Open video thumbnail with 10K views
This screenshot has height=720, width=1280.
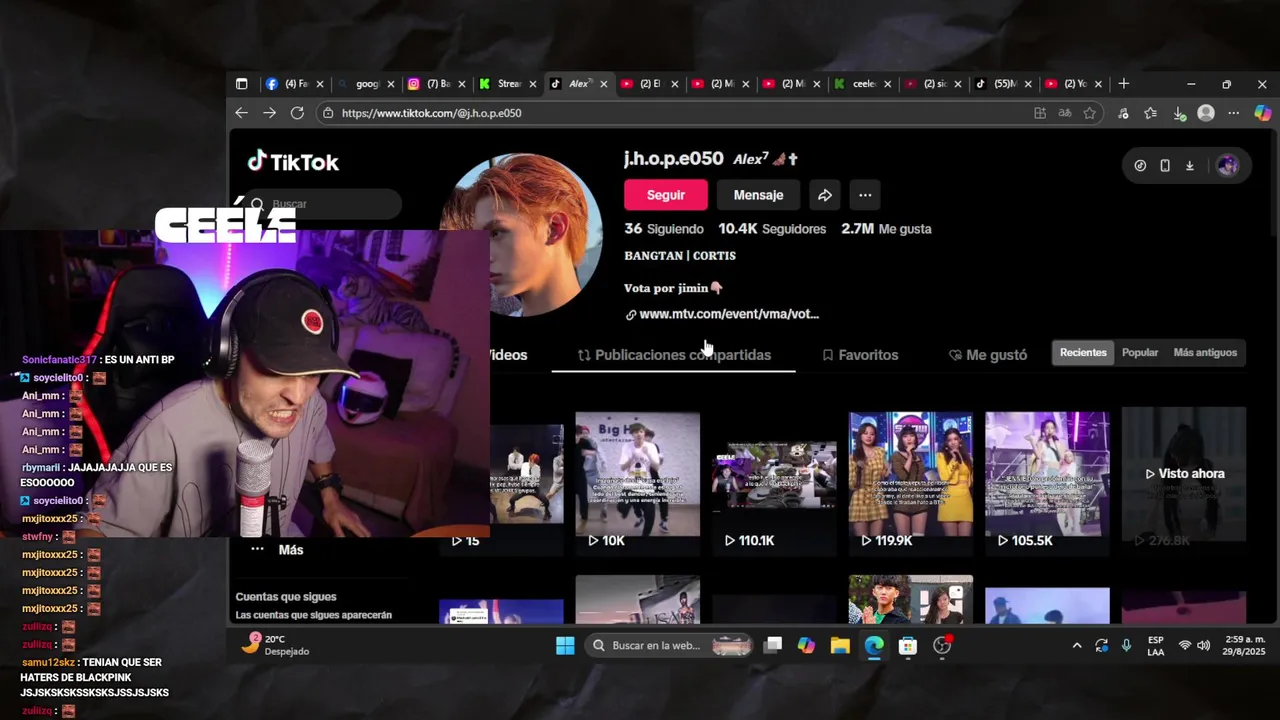coord(637,482)
